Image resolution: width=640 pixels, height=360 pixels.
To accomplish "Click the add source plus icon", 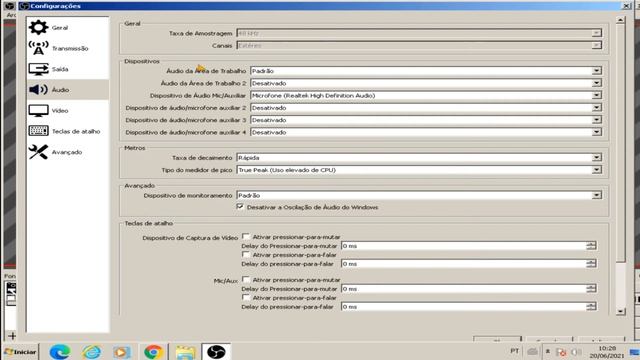I will [x=12, y=336].
